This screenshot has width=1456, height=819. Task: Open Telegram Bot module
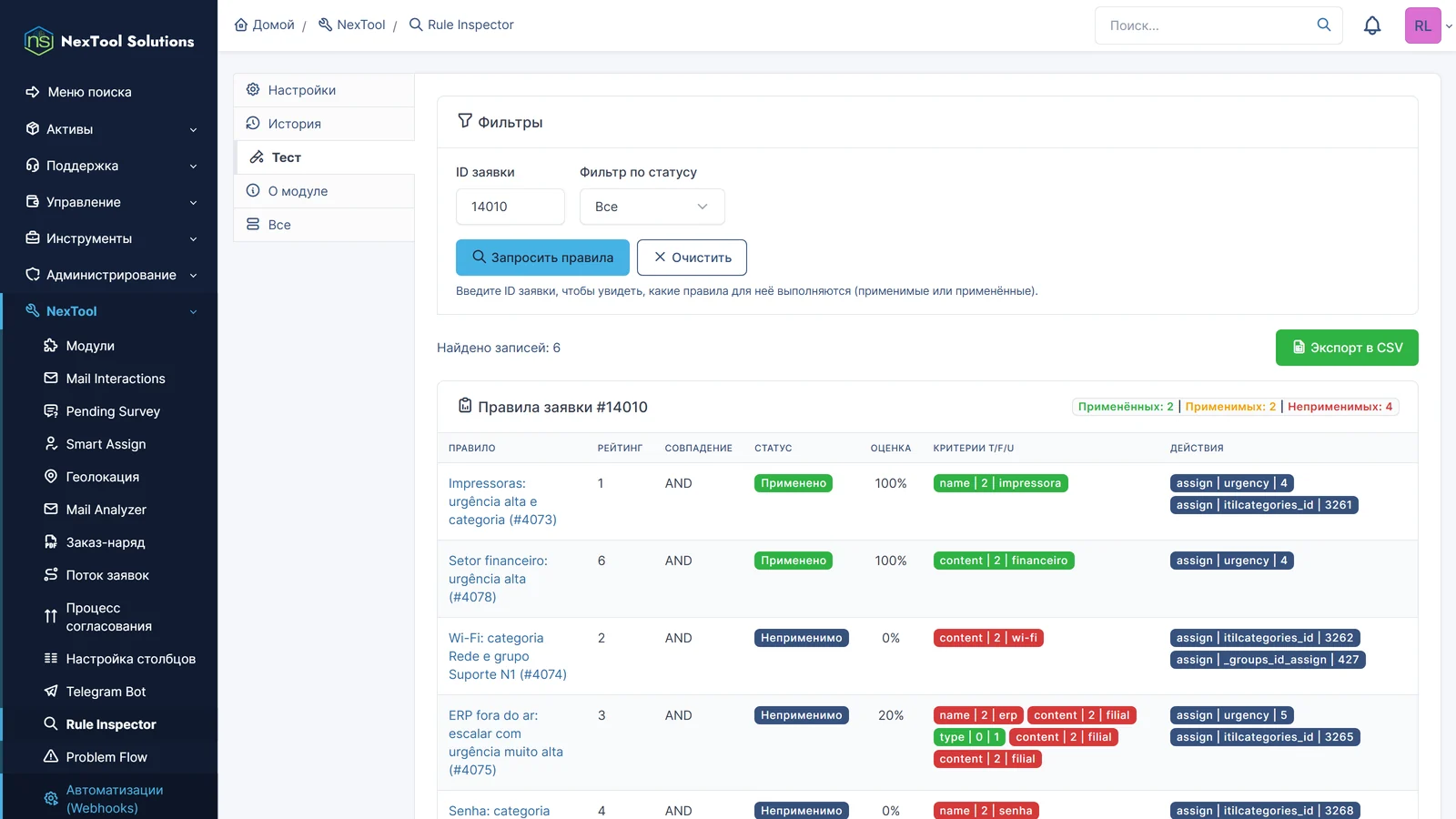tap(106, 692)
